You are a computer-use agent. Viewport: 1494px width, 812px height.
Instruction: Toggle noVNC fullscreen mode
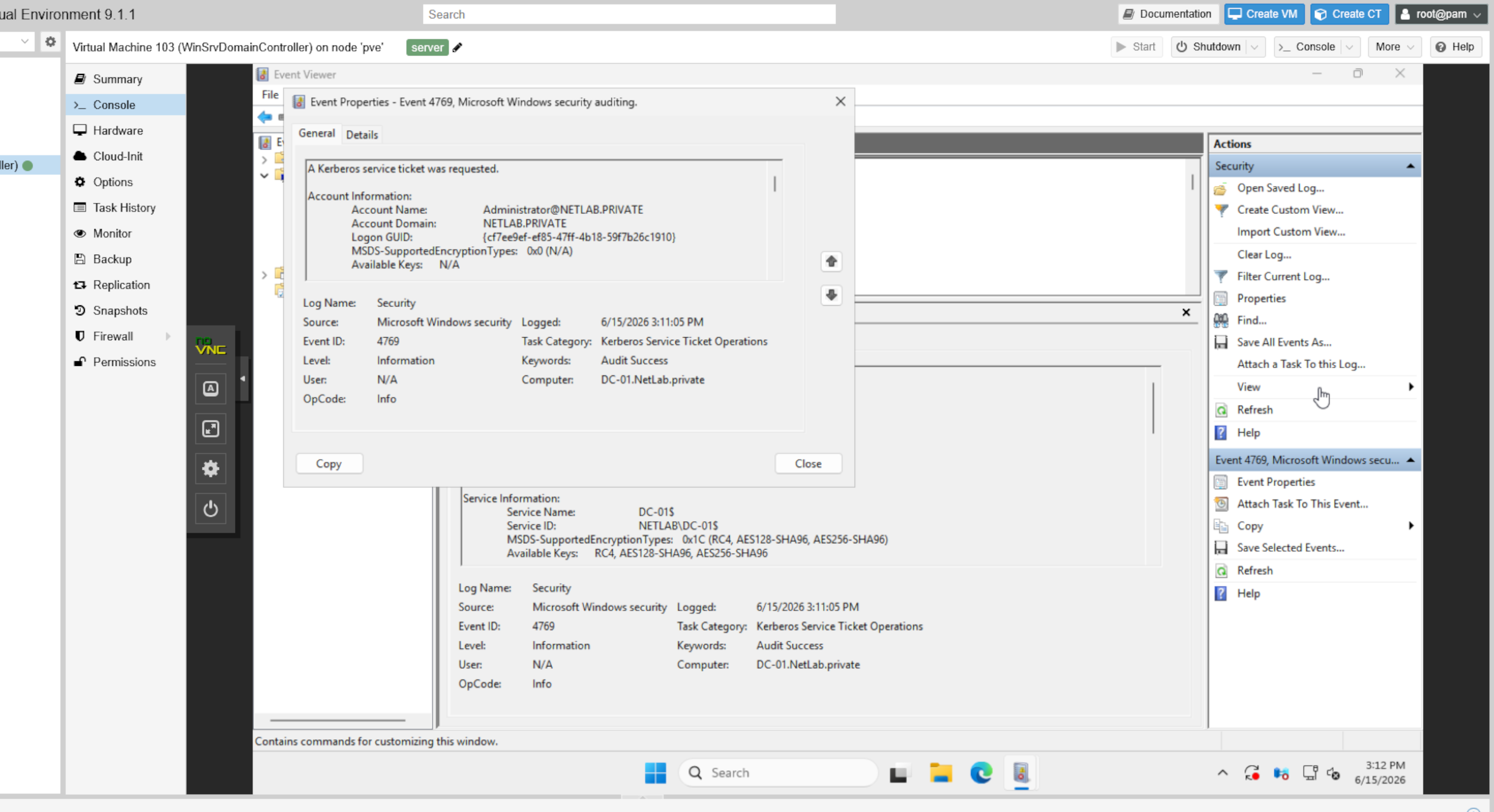point(210,429)
